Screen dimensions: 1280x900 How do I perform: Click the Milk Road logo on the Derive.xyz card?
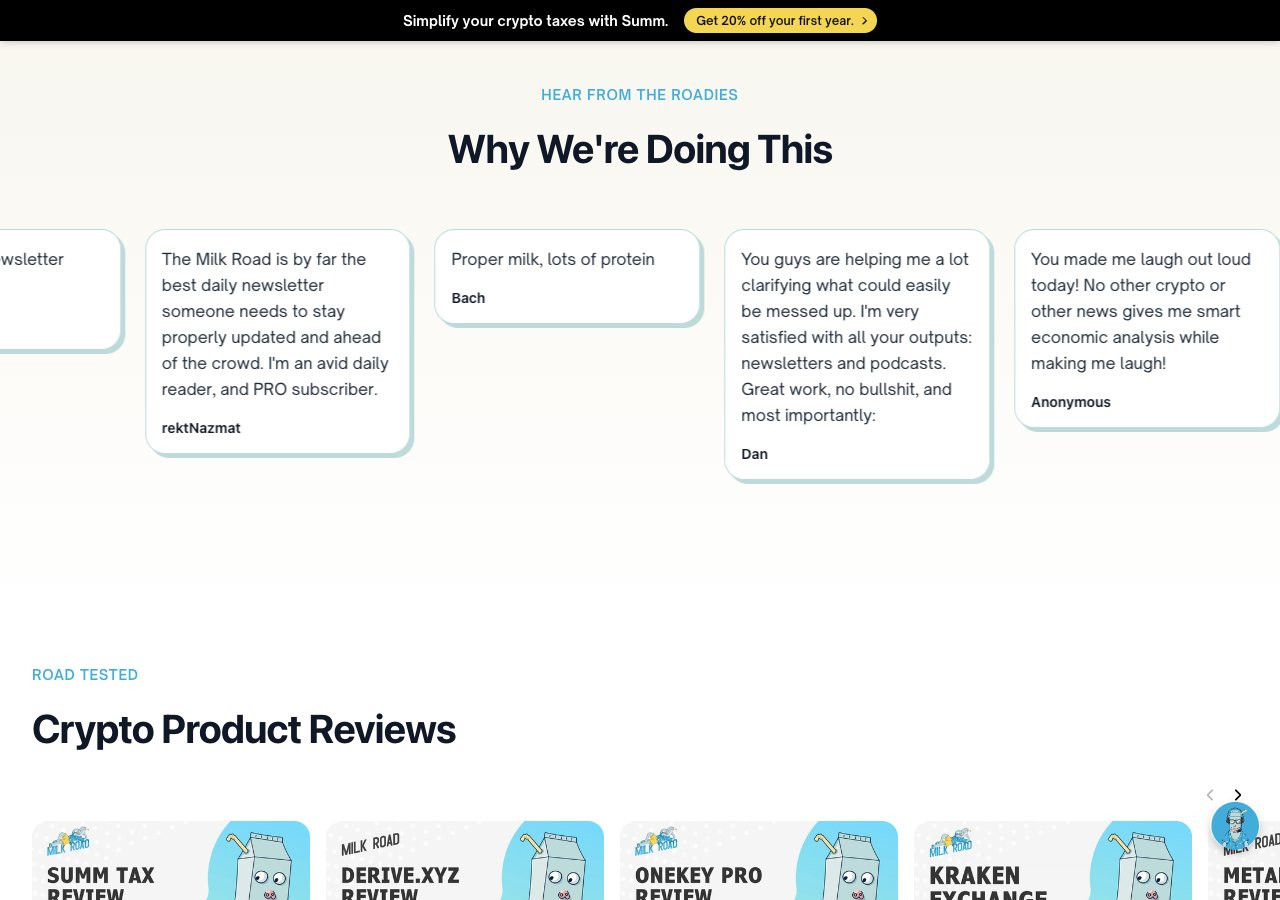coord(370,845)
